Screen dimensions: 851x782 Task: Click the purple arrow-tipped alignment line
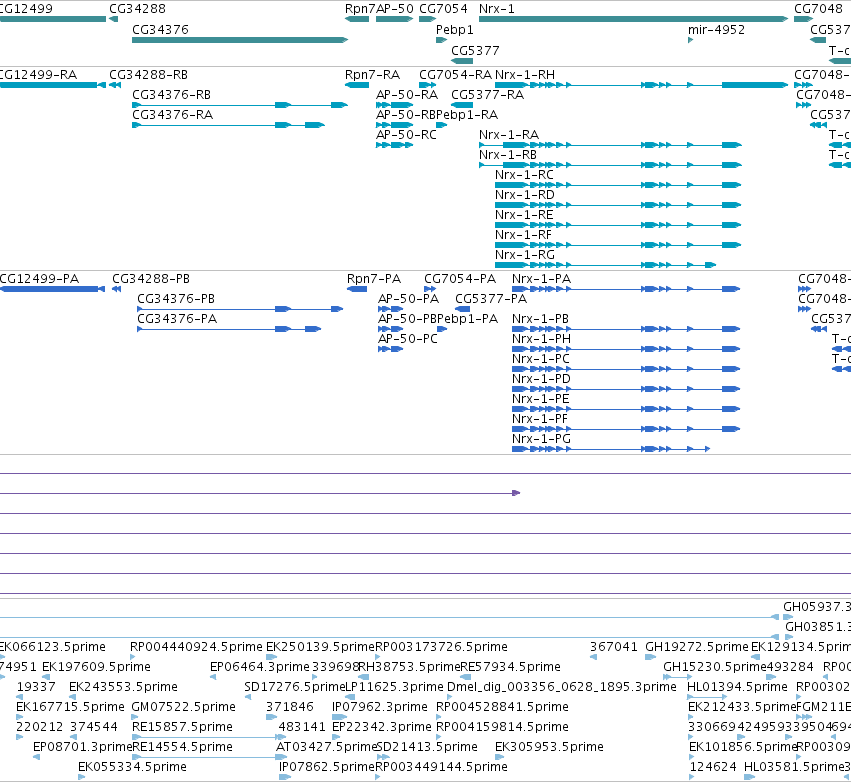[261, 493]
